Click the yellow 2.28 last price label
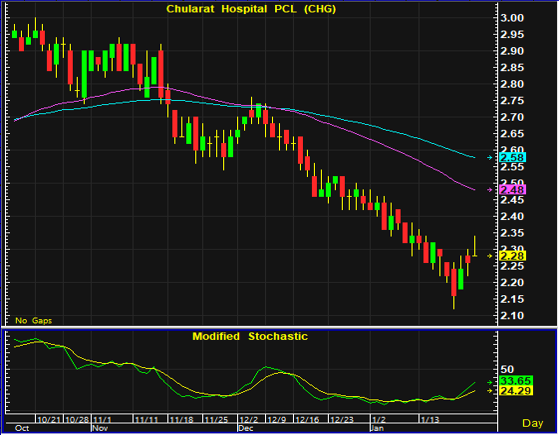The width and height of the screenshot is (559, 435). (x=512, y=256)
